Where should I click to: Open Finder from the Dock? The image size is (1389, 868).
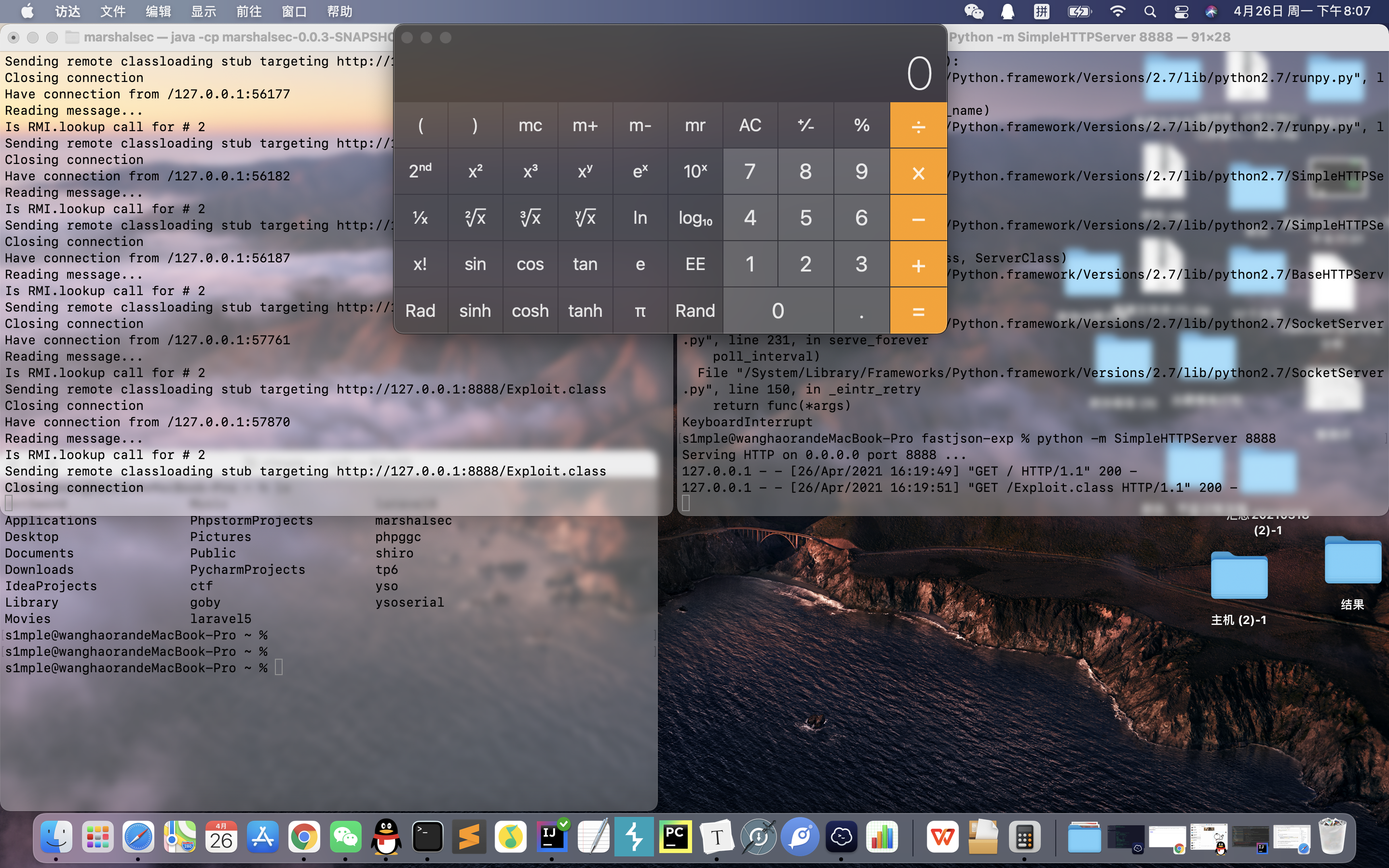56,837
